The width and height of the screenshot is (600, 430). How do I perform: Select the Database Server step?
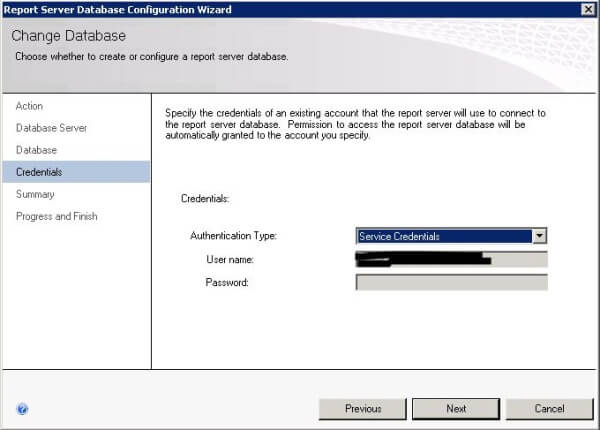[x=51, y=128]
